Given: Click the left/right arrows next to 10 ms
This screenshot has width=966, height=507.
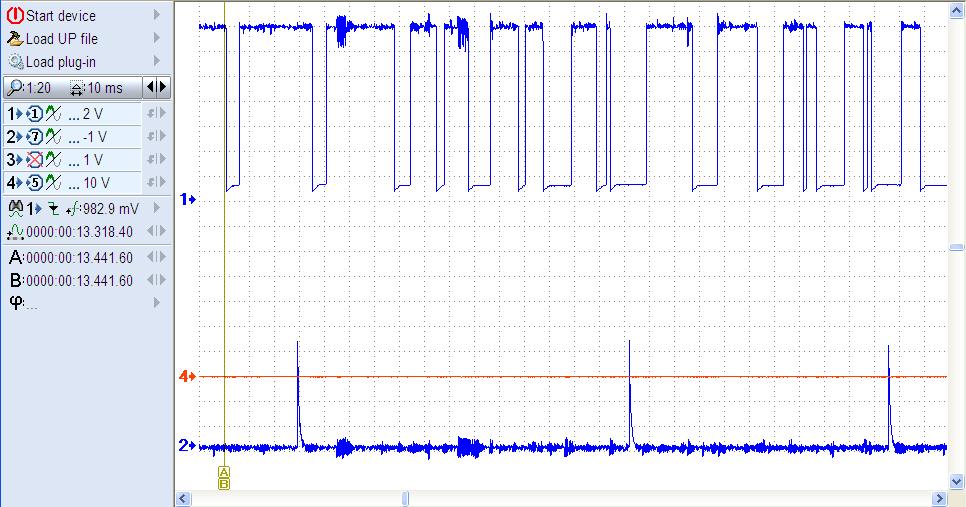Looking at the screenshot, I should pos(156,87).
